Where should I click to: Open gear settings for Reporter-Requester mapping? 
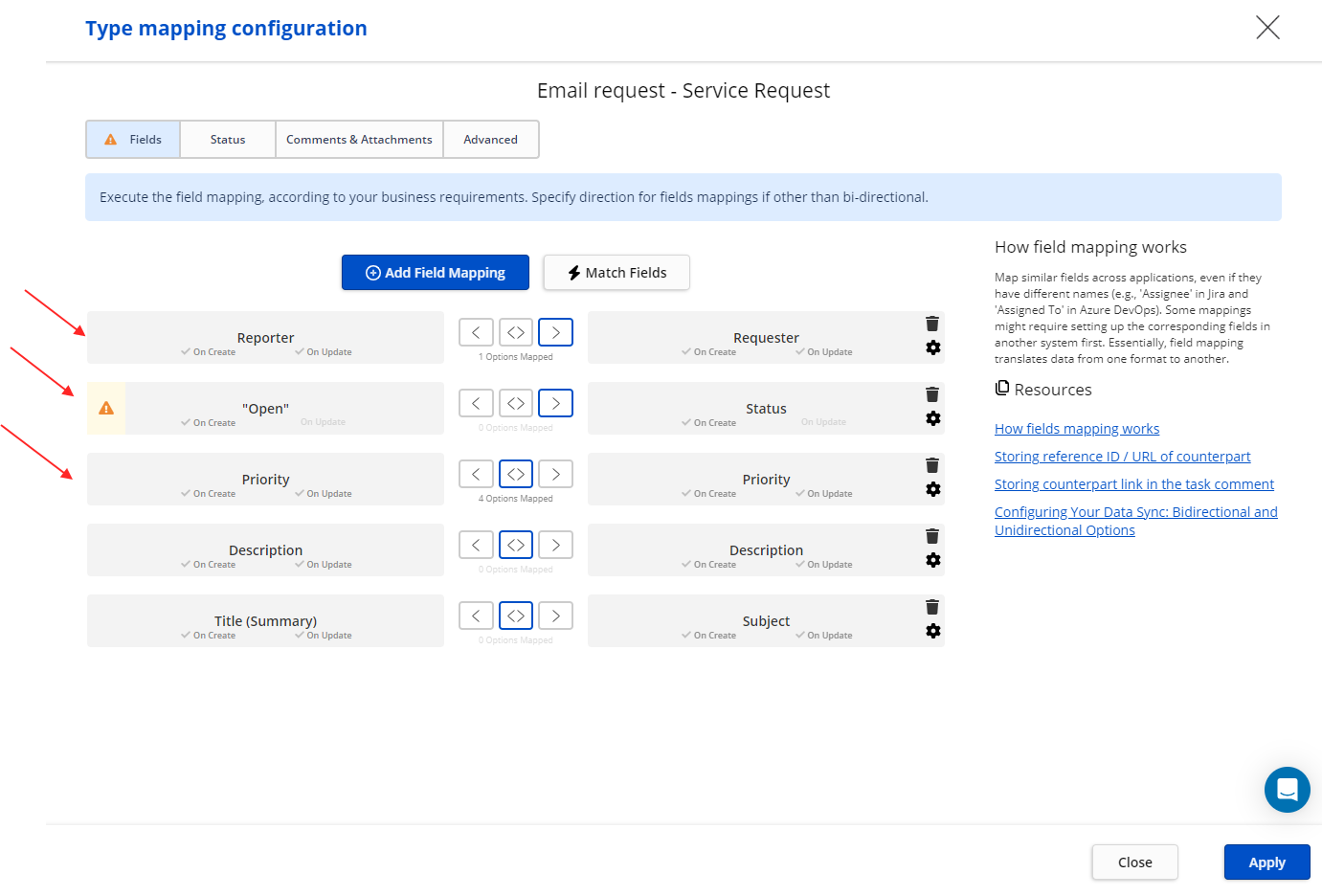click(933, 347)
